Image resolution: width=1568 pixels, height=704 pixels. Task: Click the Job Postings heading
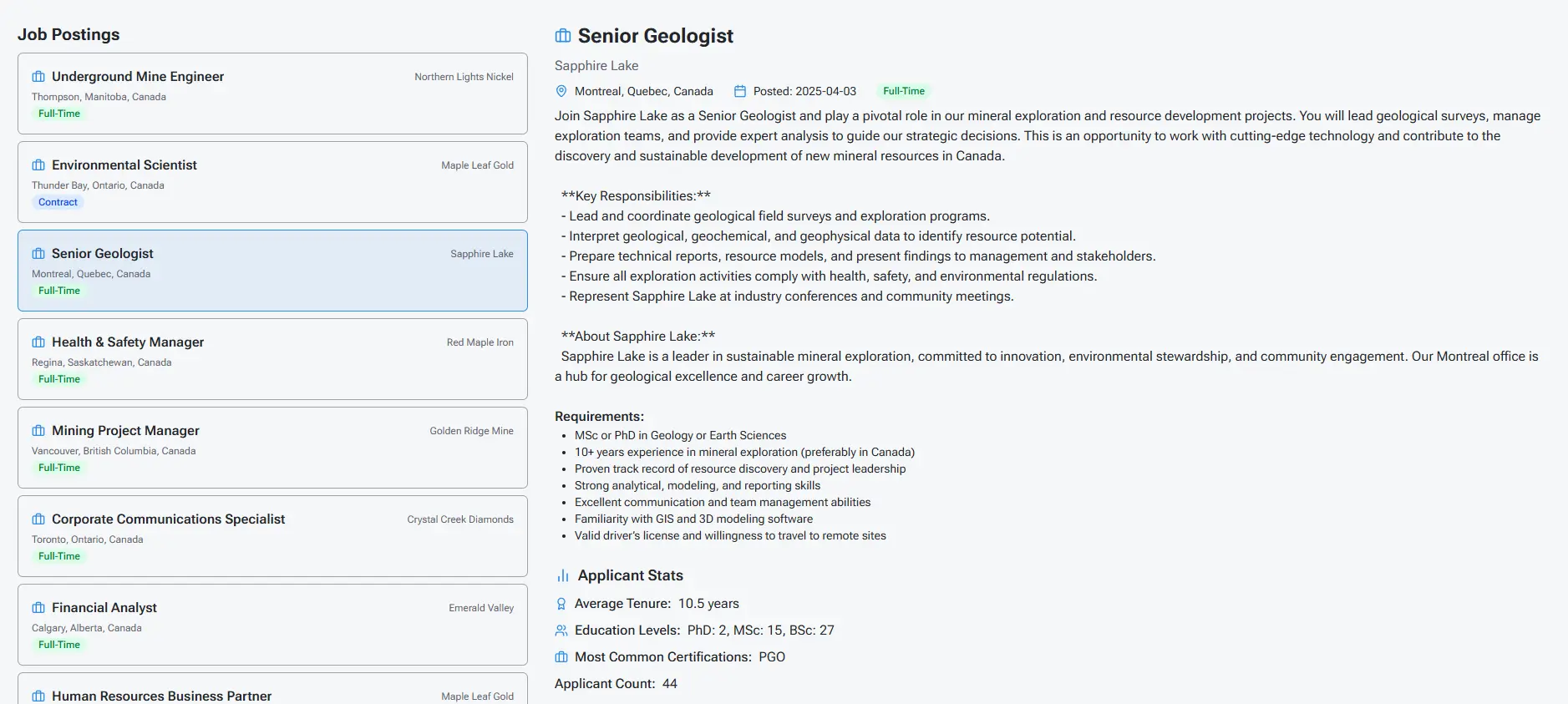point(69,34)
